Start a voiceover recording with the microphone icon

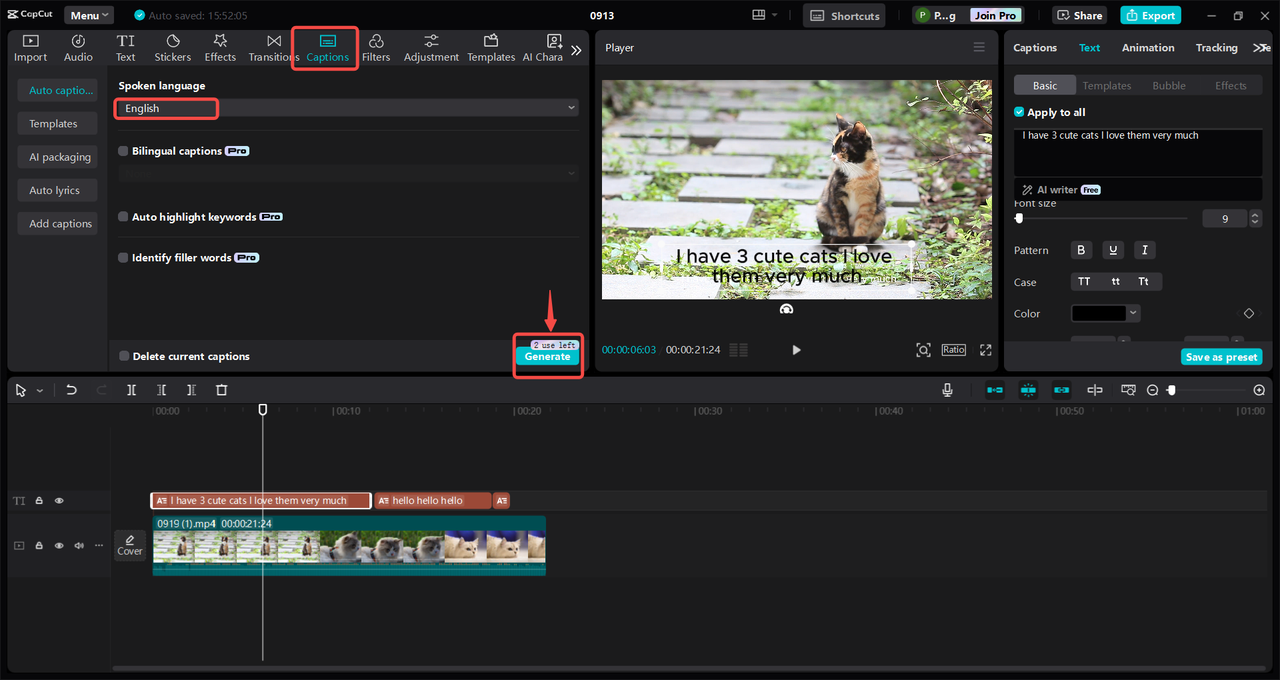(x=947, y=390)
